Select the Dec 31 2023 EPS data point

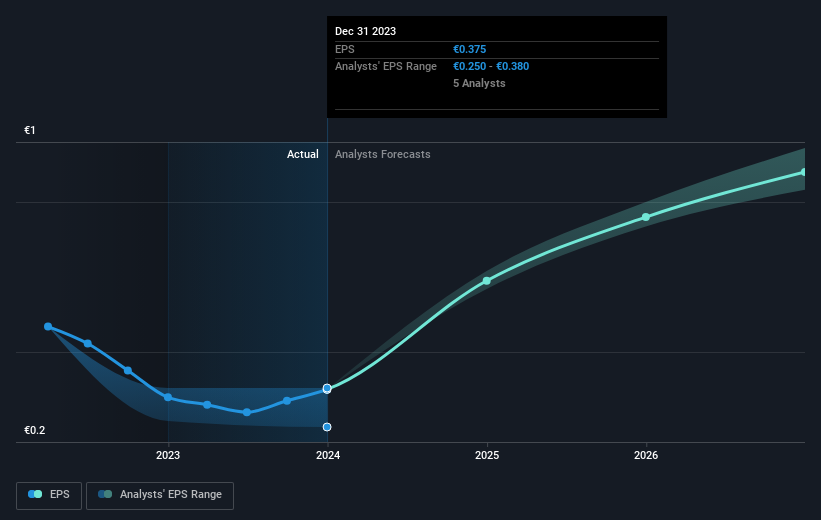tap(327, 389)
